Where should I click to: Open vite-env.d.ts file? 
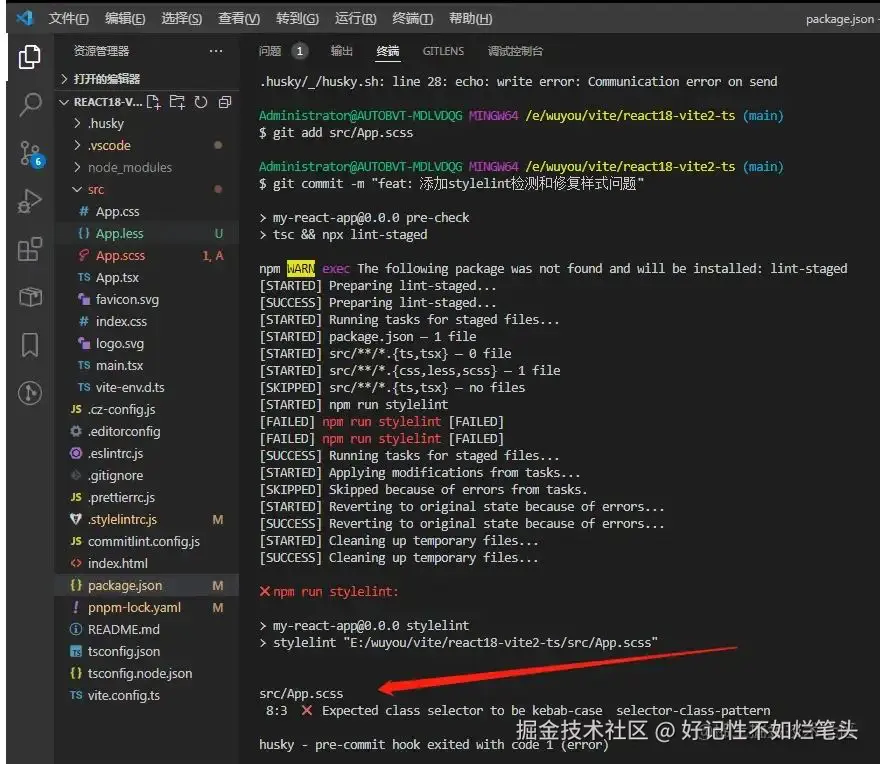click(x=147, y=387)
